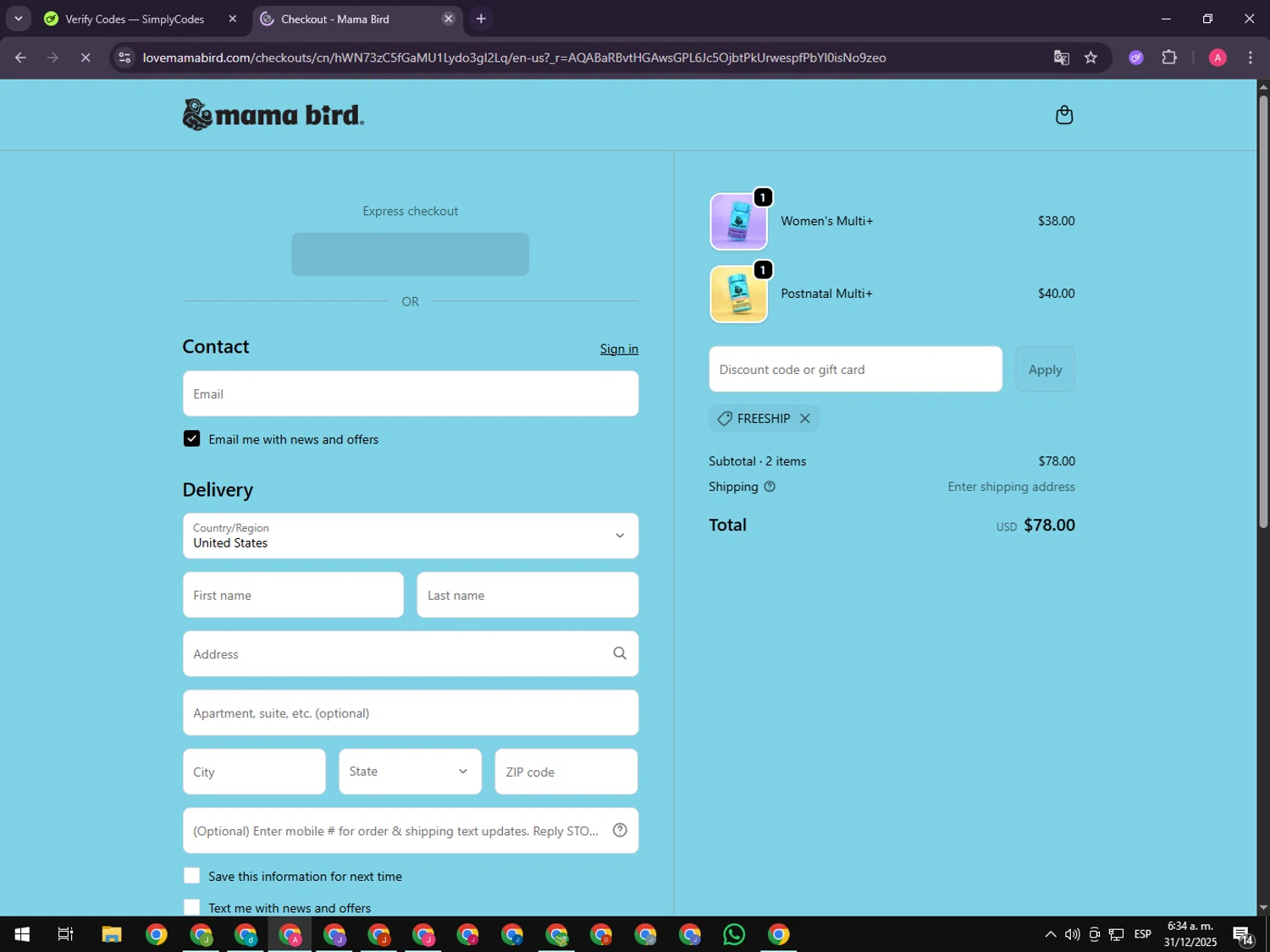Click the shipping help question icon
This screenshot has height=952, width=1270.
770,487
